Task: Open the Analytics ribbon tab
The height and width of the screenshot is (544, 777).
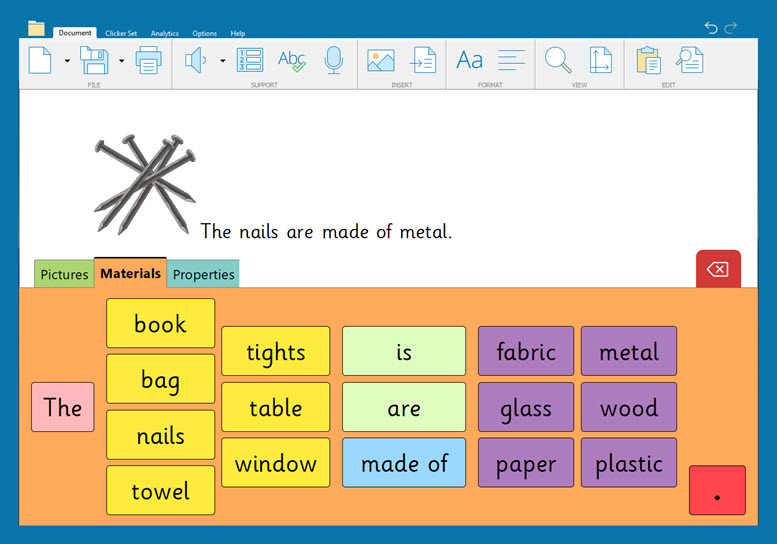Action: coord(165,33)
